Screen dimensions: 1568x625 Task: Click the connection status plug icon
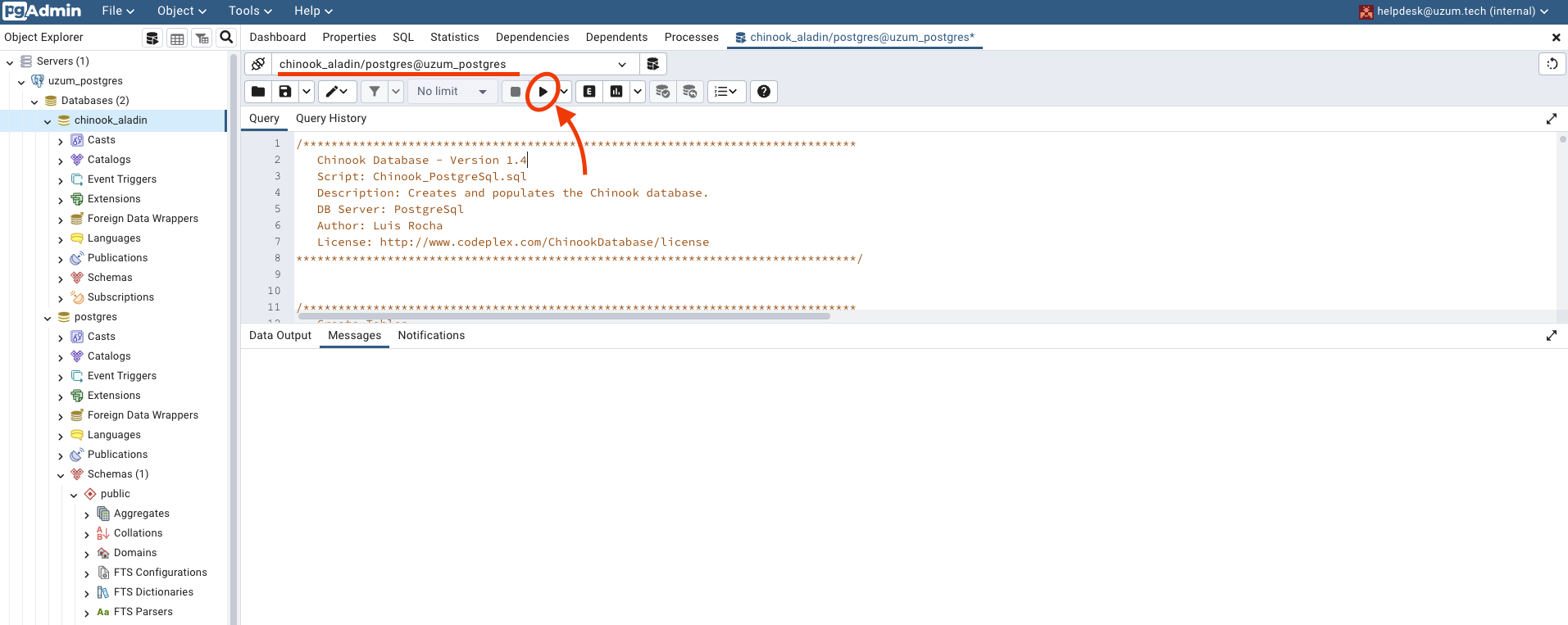tap(258, 64)
